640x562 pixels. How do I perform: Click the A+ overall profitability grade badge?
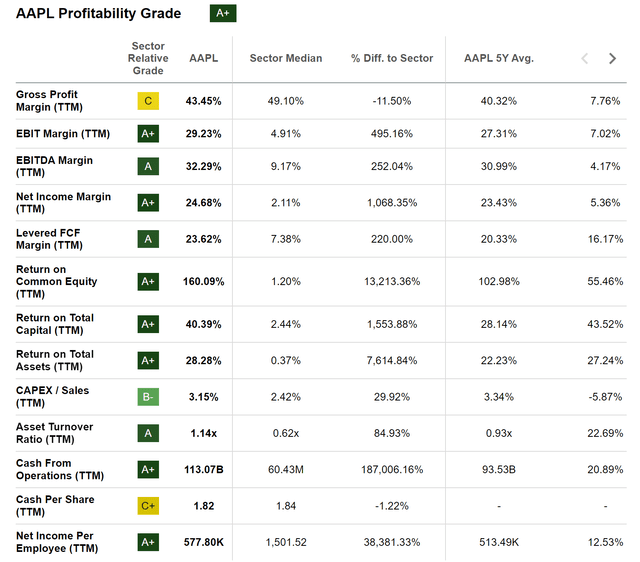pyautogui.click(x=223, y=13)
